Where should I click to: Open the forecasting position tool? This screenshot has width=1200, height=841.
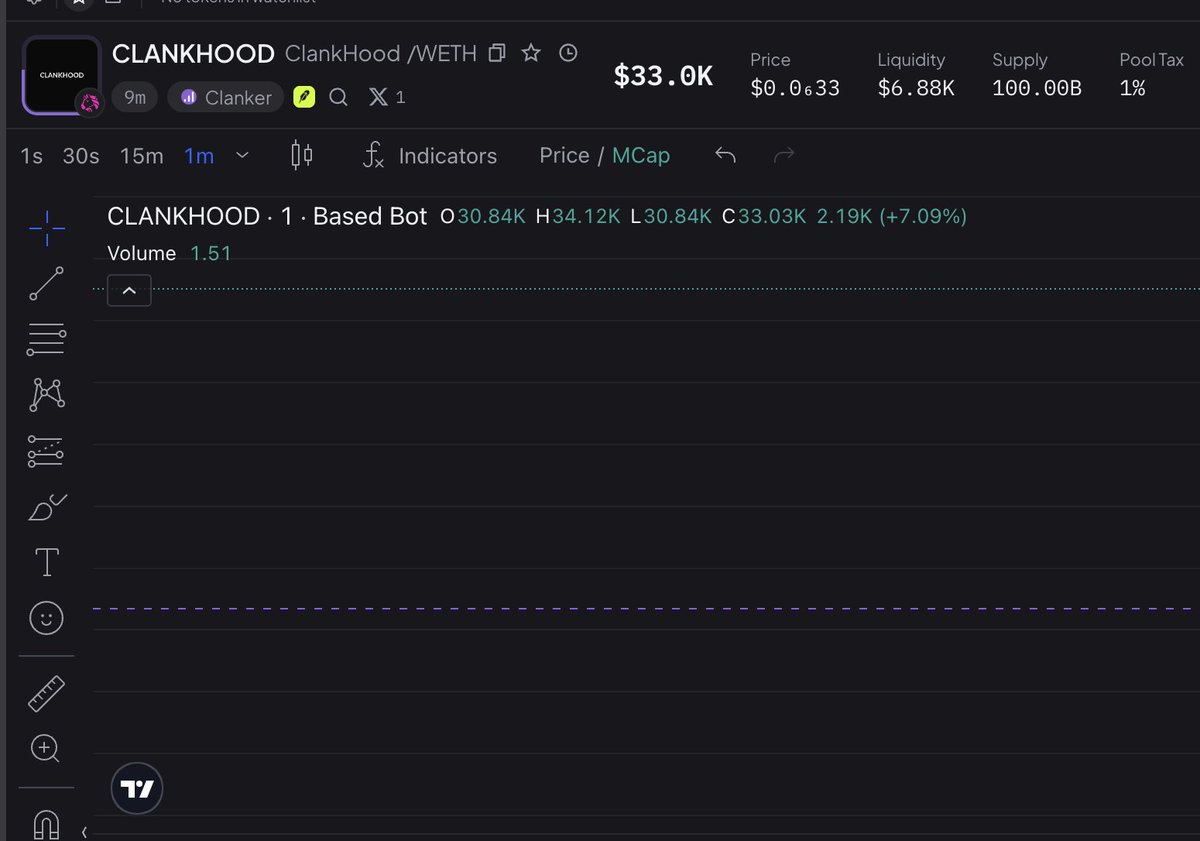[47, 452]
